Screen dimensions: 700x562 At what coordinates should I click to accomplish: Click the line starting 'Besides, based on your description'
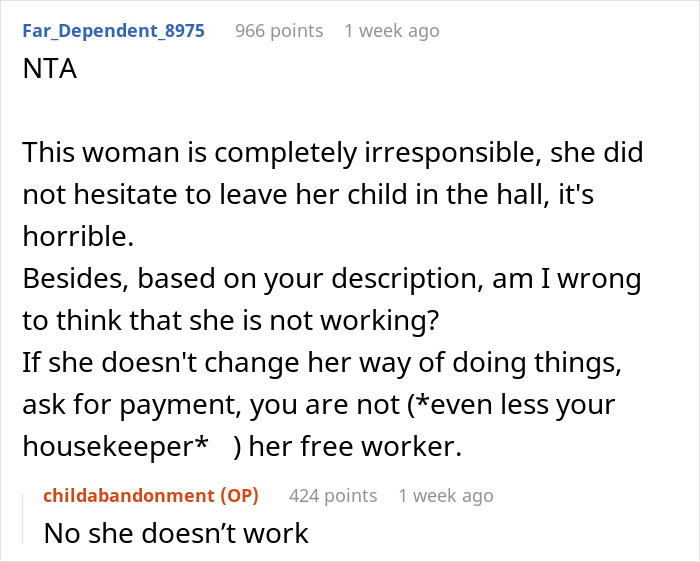coord(332,277)
